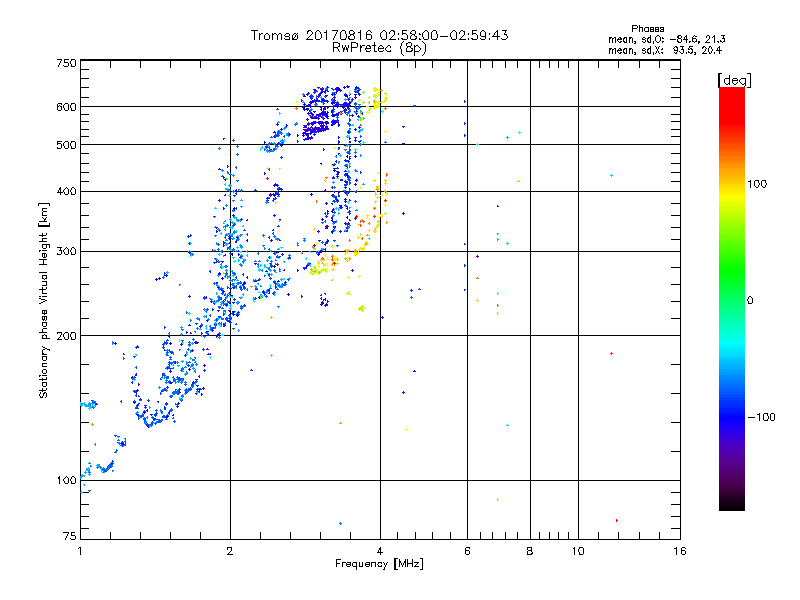
Task: Click the '300' height axis label
Action: (66, 252)
